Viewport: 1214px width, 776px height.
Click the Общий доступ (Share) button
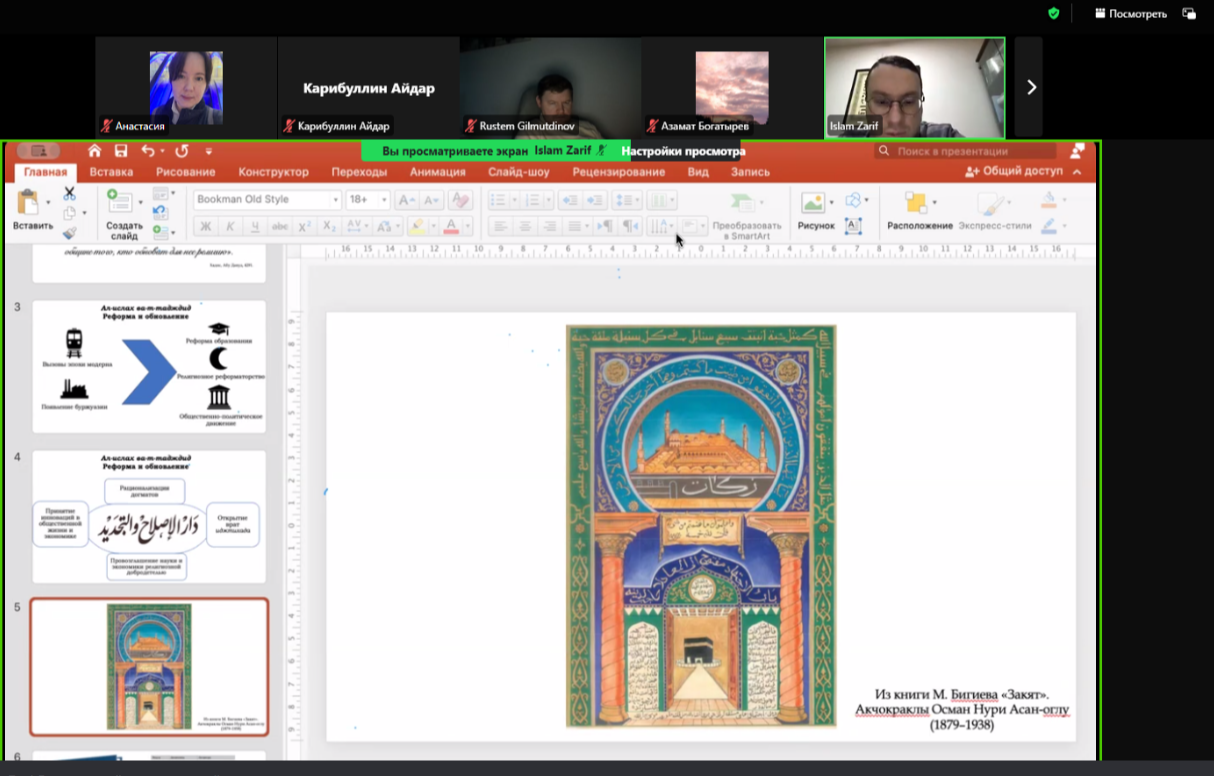(1013, 172)
